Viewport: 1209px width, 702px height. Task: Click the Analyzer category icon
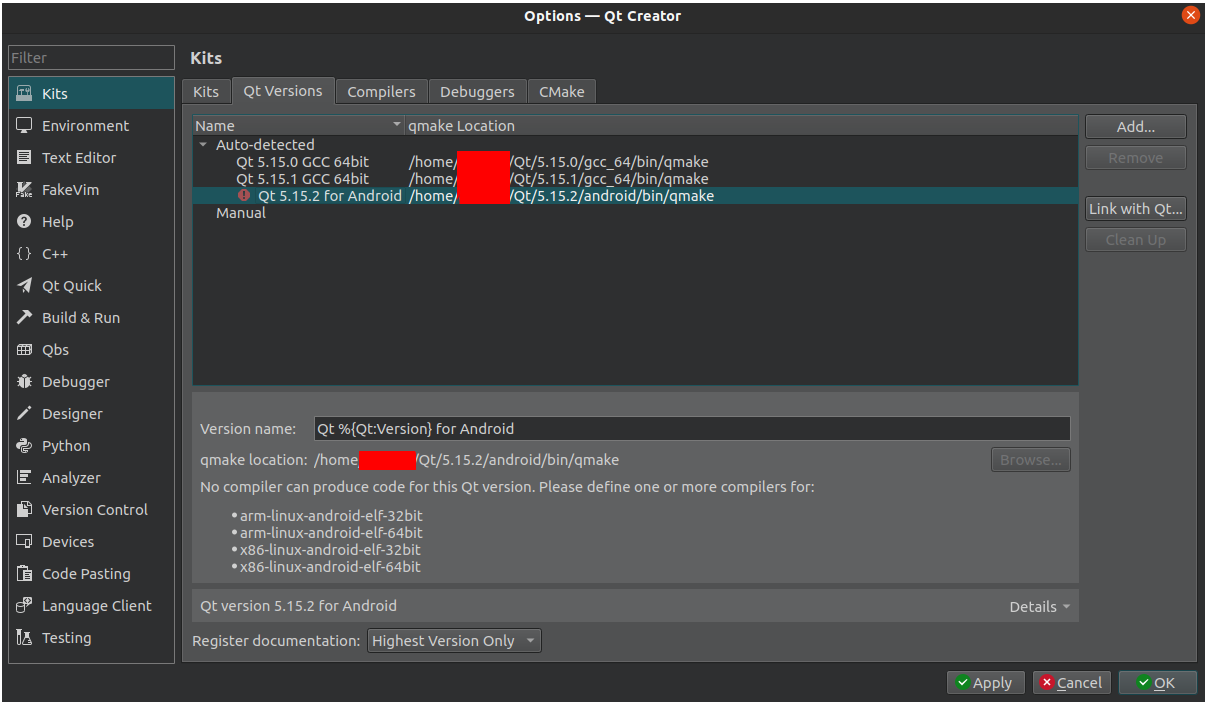[x=25, y=477]
